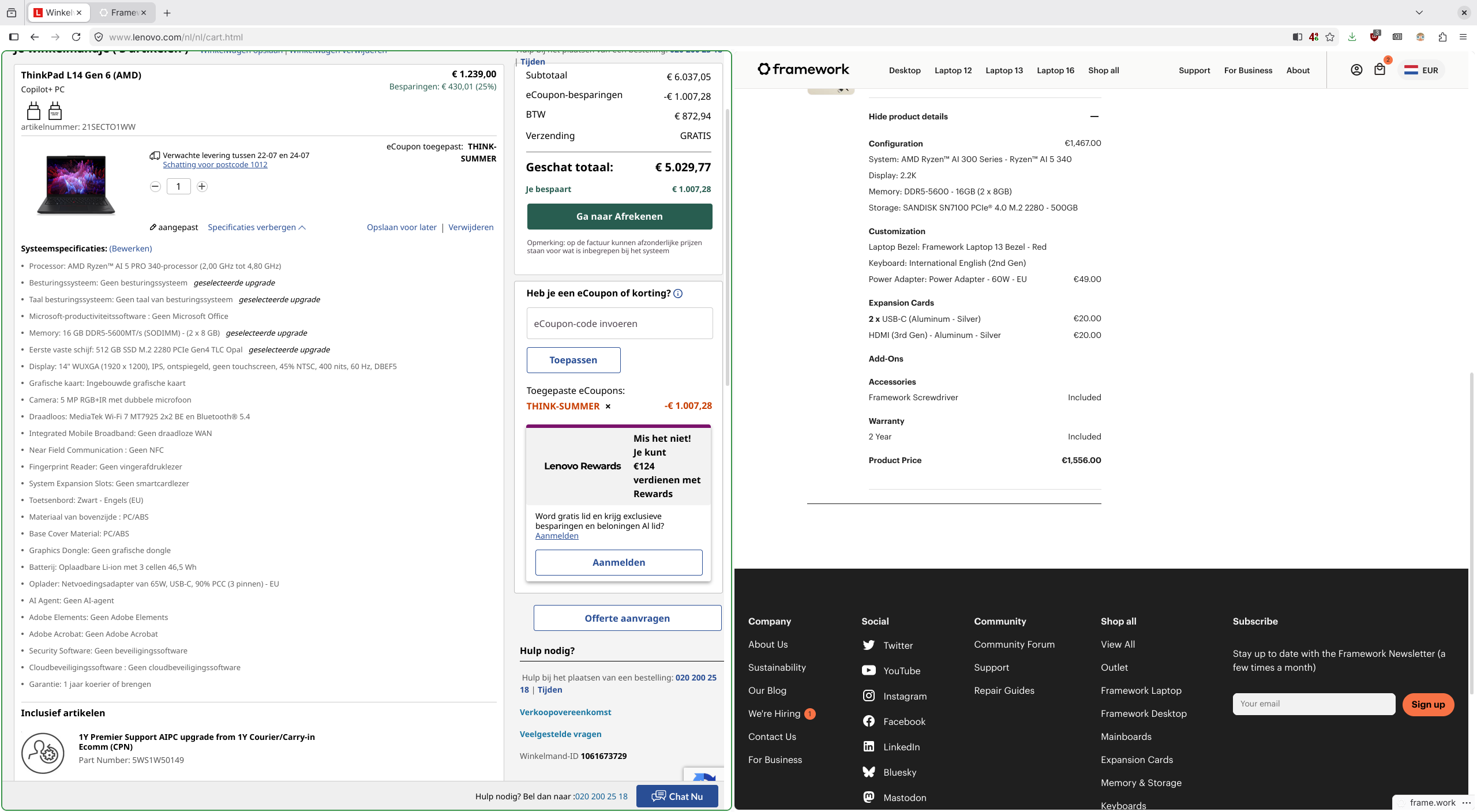
Task: Open the extensions puzzle-piece menu
Action: point(1442,37)
